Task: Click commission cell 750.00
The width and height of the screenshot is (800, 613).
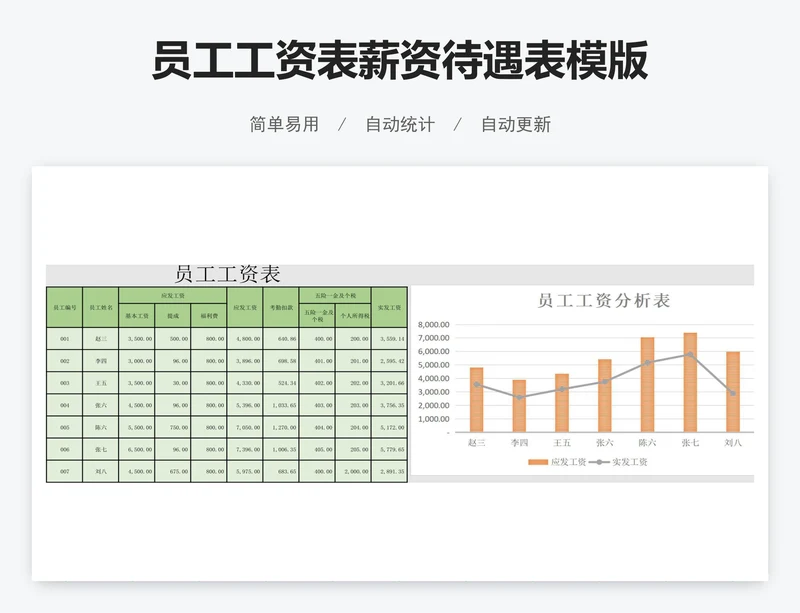Action: pyautogui.click(x=173, y=427)
